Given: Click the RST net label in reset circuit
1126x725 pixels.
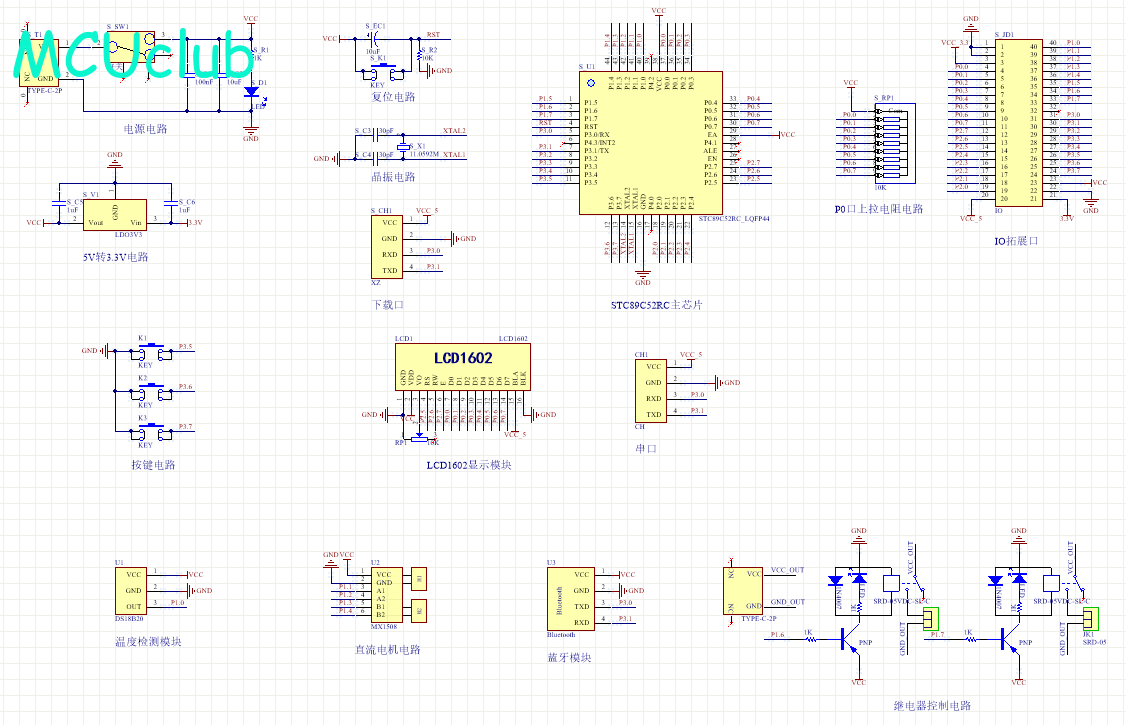Looking at the screenshot, I should pyautogui.click(x=433, y=35).
